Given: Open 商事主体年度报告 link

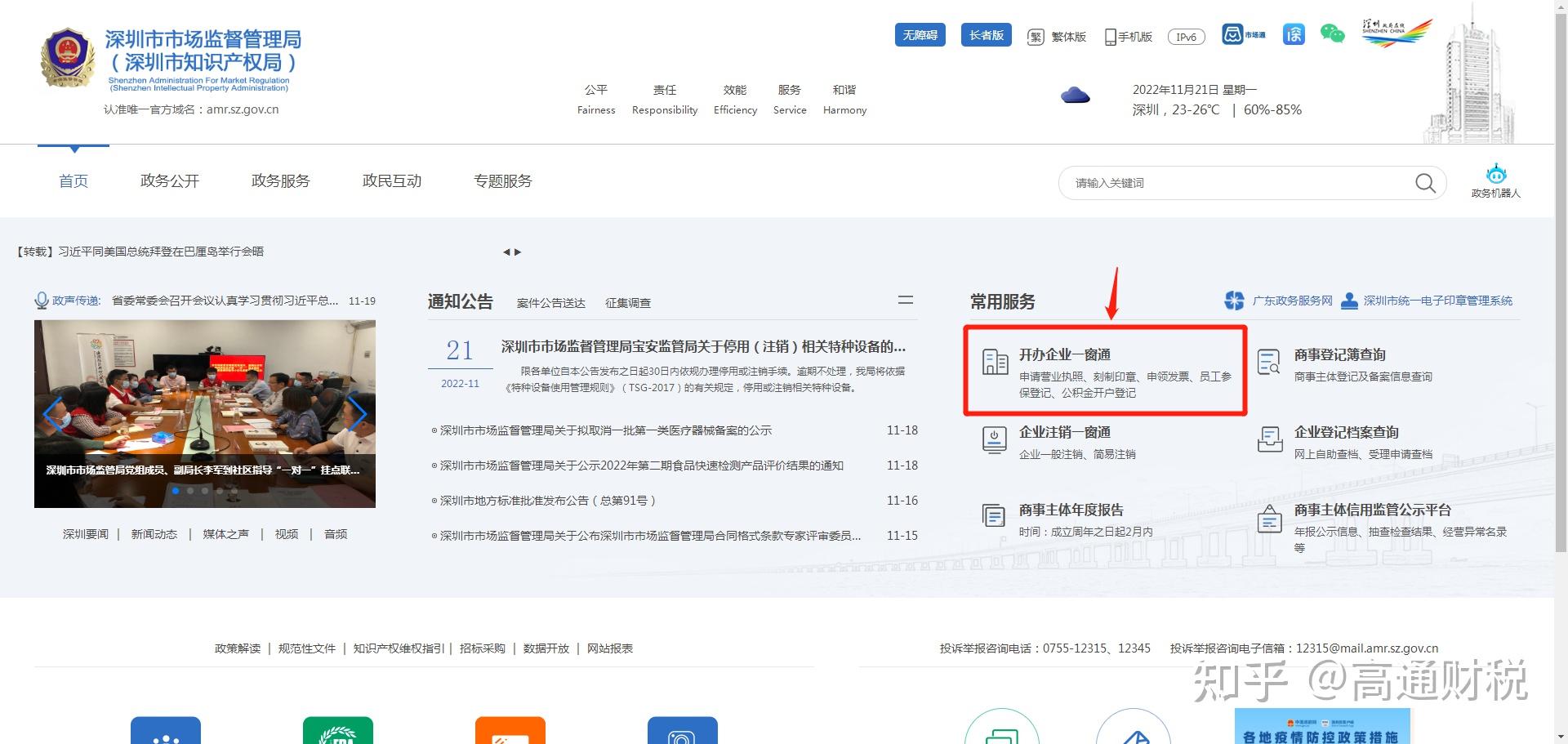Looking at the screenshot, I should pos(1071,510).
